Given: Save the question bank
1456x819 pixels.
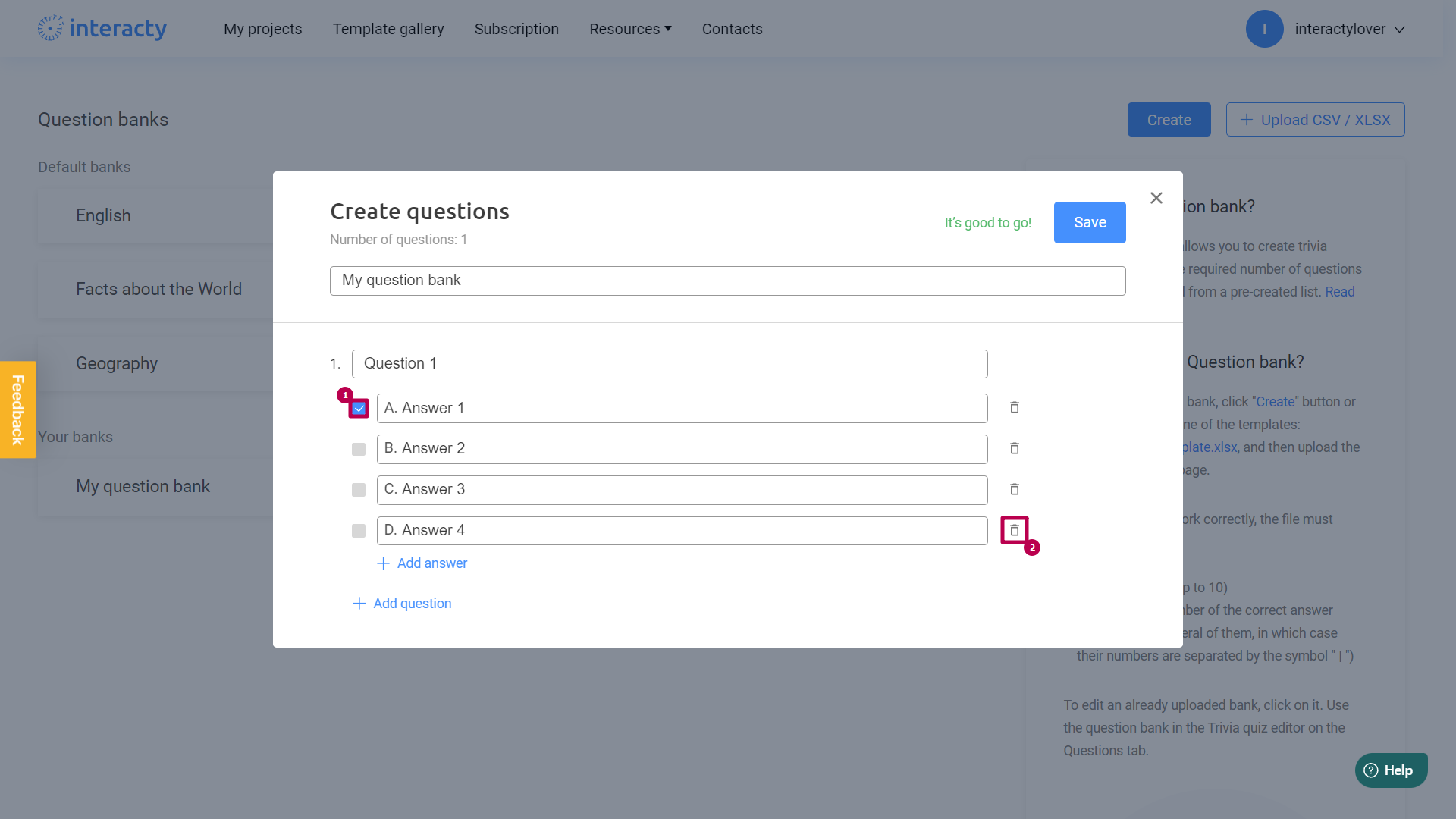Looking at the screenshot, I should tap(1090, 223).
